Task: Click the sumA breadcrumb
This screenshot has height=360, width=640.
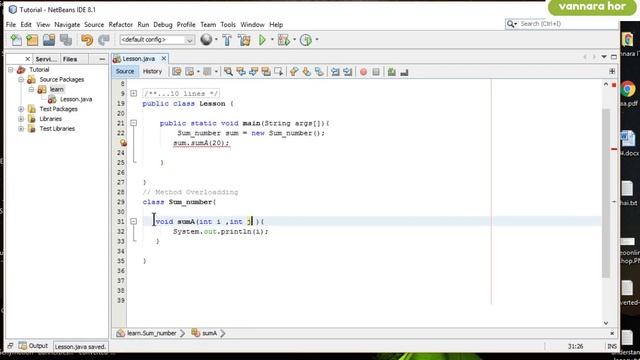Action: [x=205, y=333]
